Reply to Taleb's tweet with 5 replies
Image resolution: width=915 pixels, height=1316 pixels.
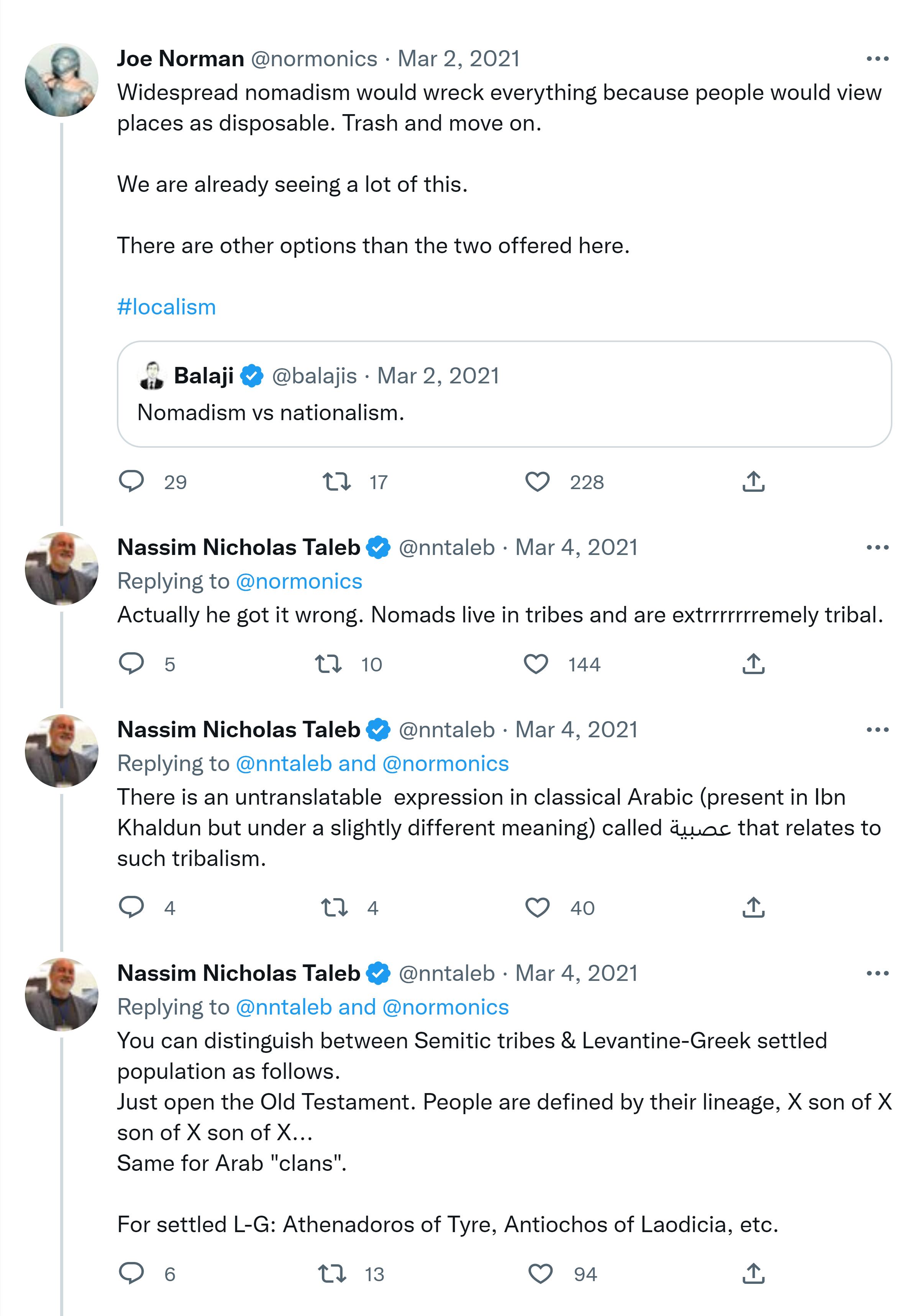[x=131, y=663]
